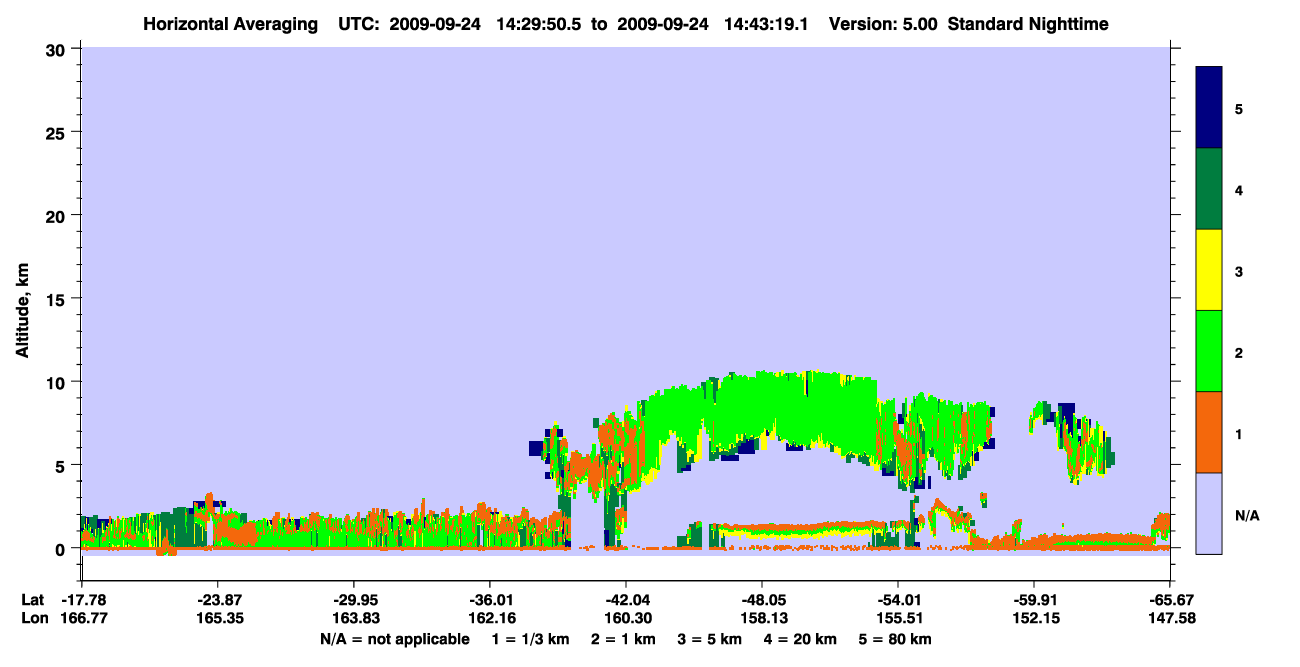Click the colorbar label '3'
The width and height of the screenshot is (1300, 667).
1238,271
